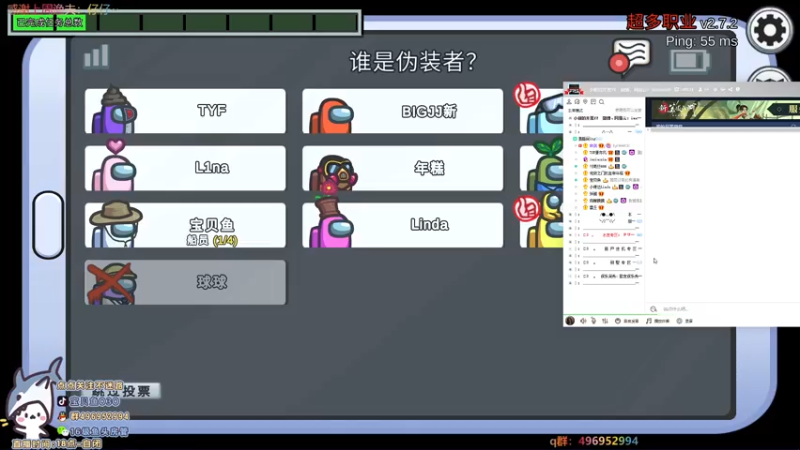Viewport: 800px width, 450px height.
Task: Click the user avatar in YY bottom bar
Action: point(570,321)
